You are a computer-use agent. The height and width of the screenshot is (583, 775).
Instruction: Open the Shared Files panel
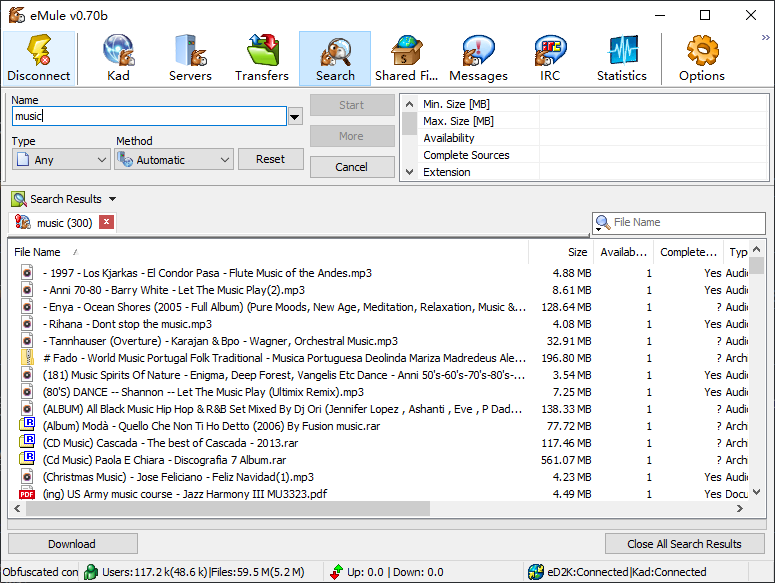[406, 58]
